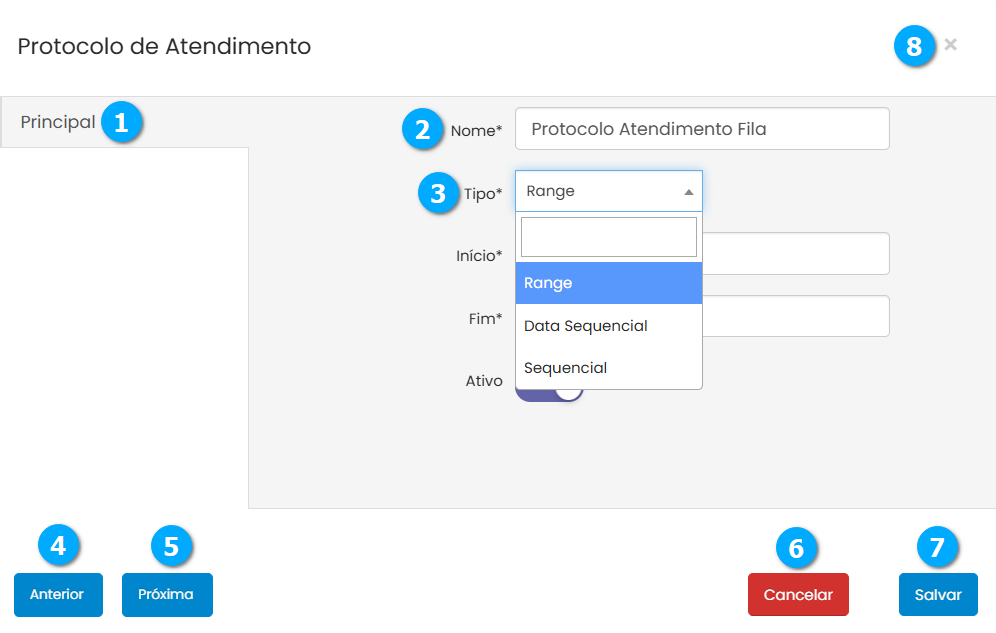The height and width of the screenshot is (633, 996).
Task: Click the search box inside the Tipo dropdown
Action: pos(608,237)
